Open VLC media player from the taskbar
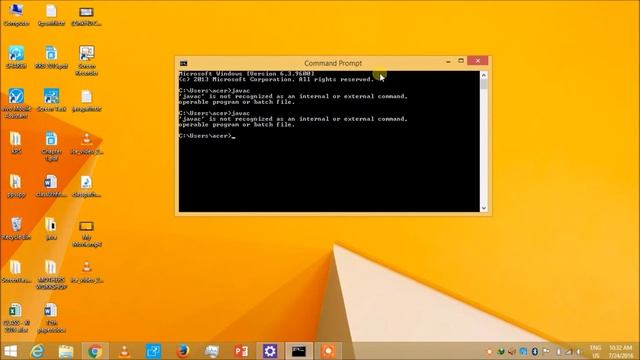 pyautogui.click(x=124, y=351)
